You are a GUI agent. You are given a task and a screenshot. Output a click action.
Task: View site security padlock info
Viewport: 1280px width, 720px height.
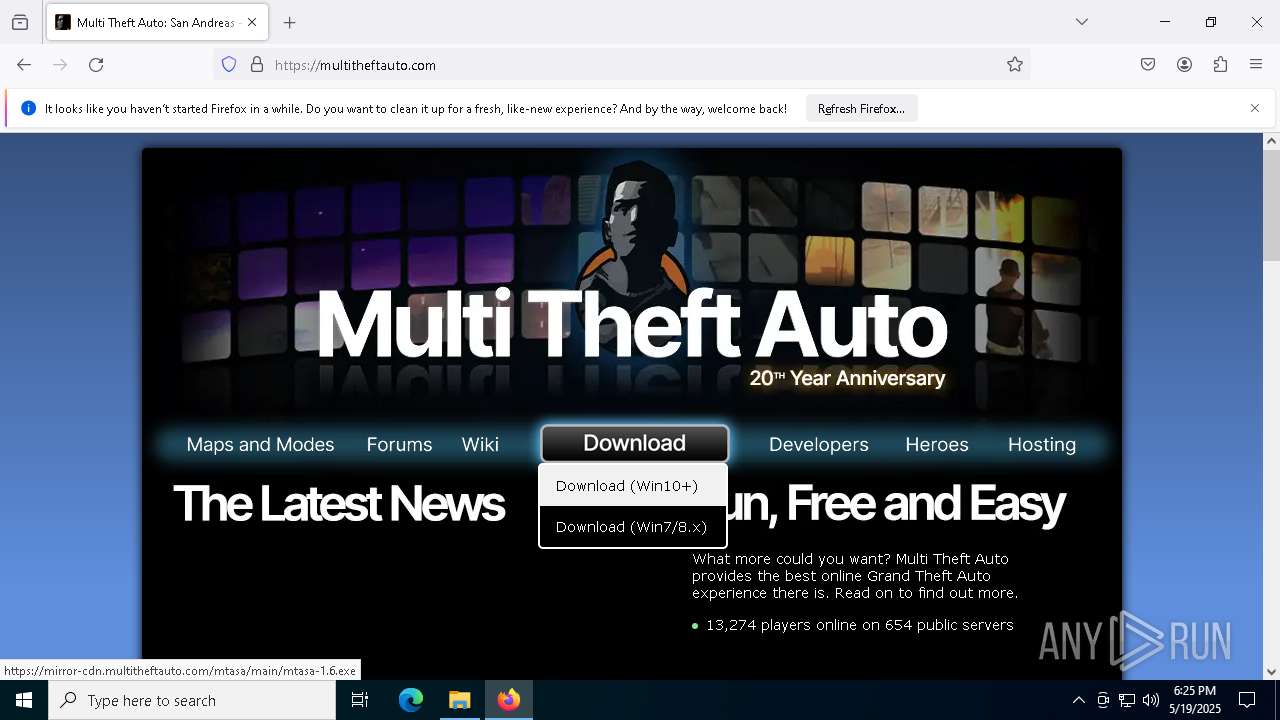[257, 65]
